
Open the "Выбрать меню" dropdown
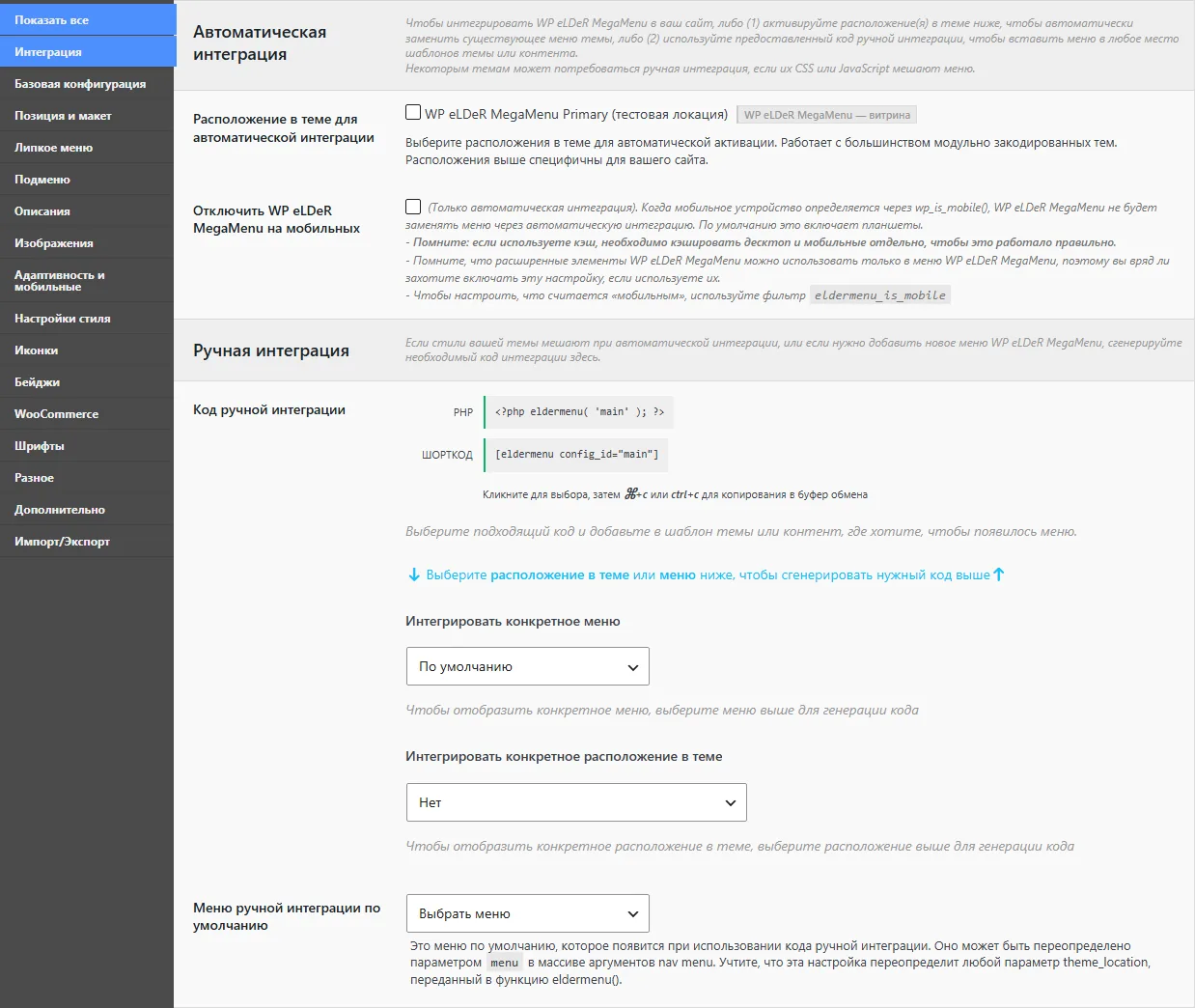[528, 913]
